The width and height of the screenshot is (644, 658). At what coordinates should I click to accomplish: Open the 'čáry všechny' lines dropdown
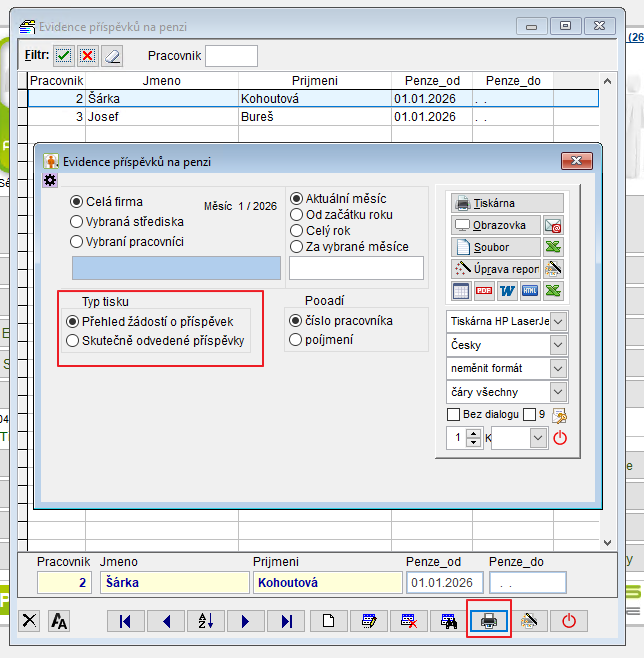[x=558, y=393]
